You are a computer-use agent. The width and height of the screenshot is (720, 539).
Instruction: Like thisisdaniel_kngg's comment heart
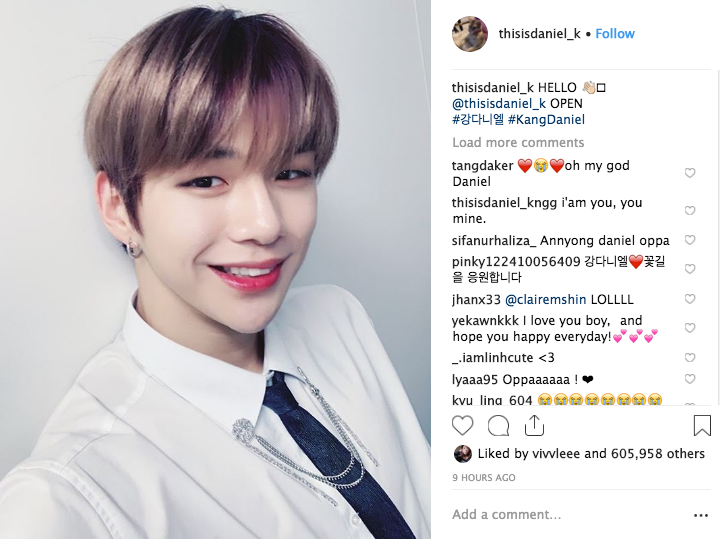[x=690, y=210]
